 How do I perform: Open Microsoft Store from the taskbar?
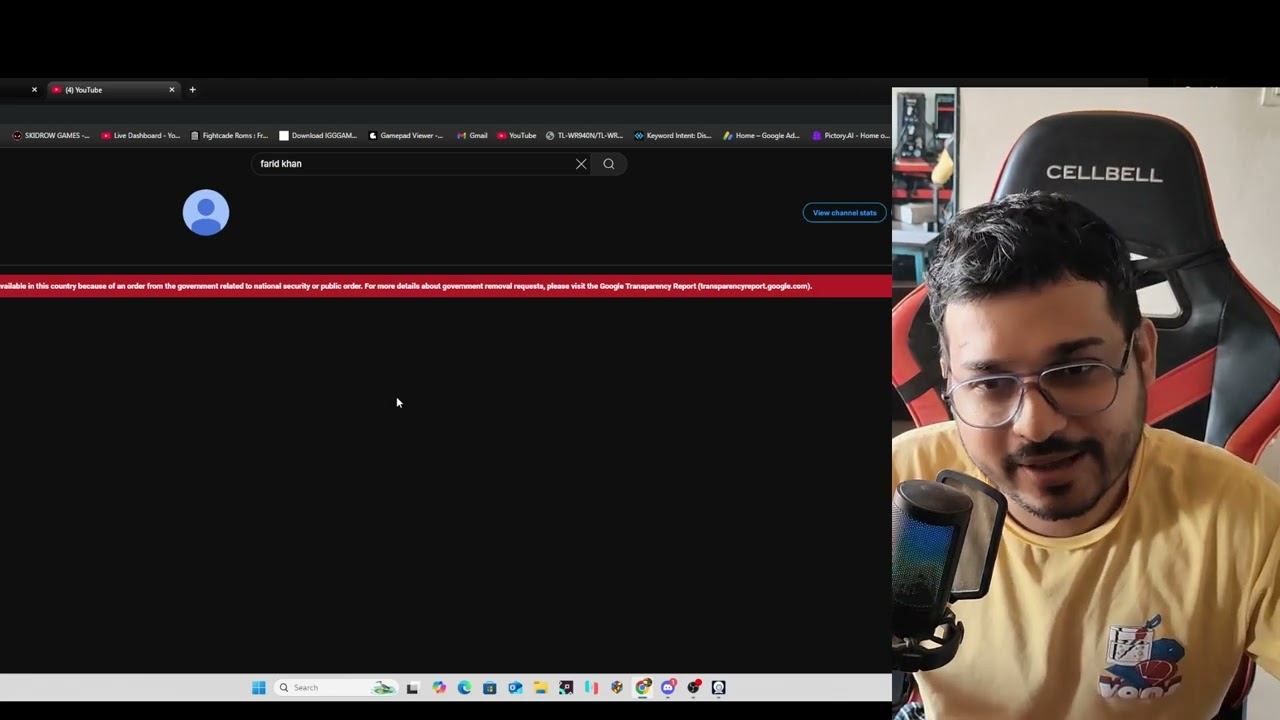489,687
